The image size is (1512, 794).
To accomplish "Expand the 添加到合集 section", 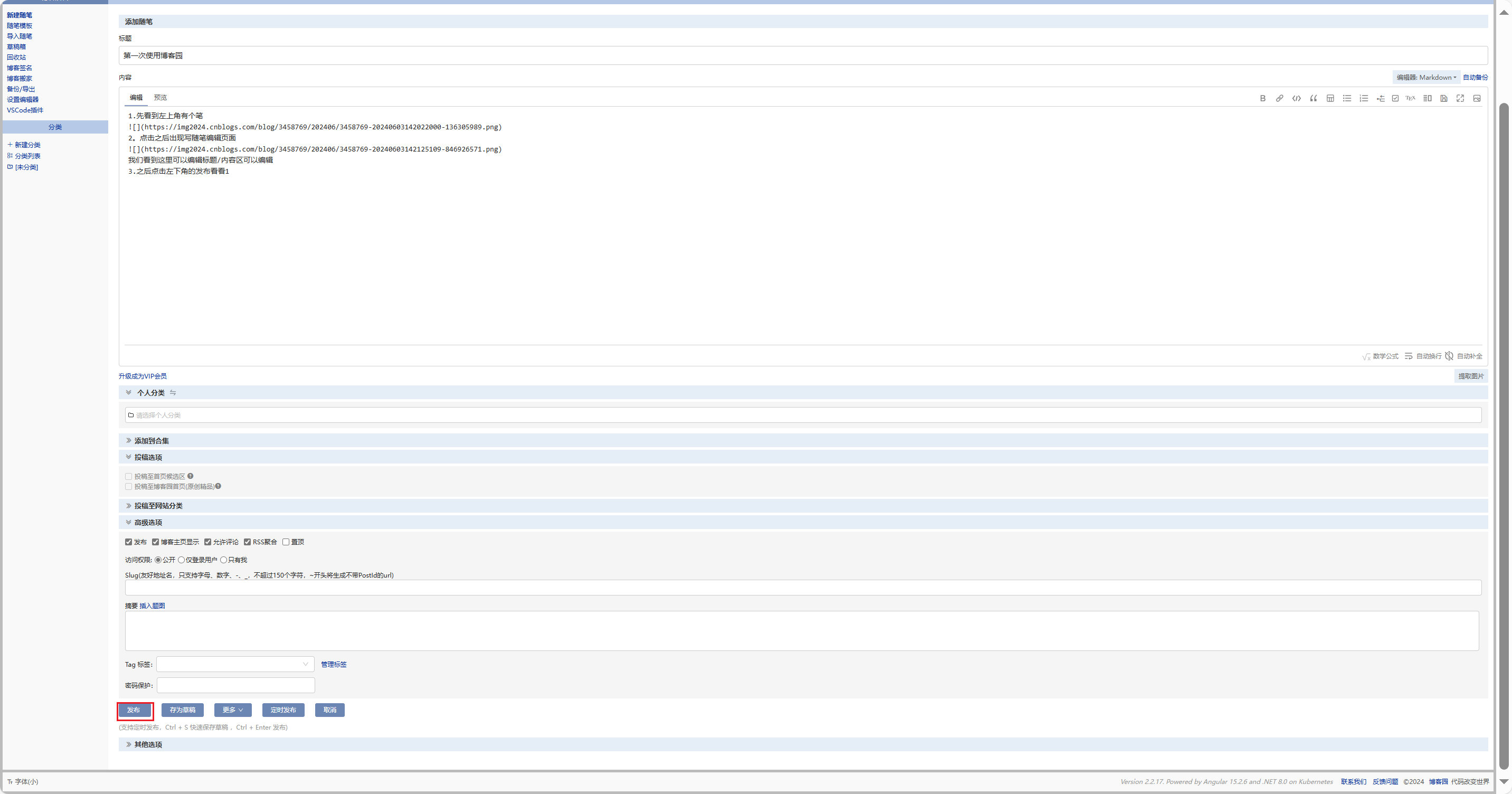I will point(151,441).
